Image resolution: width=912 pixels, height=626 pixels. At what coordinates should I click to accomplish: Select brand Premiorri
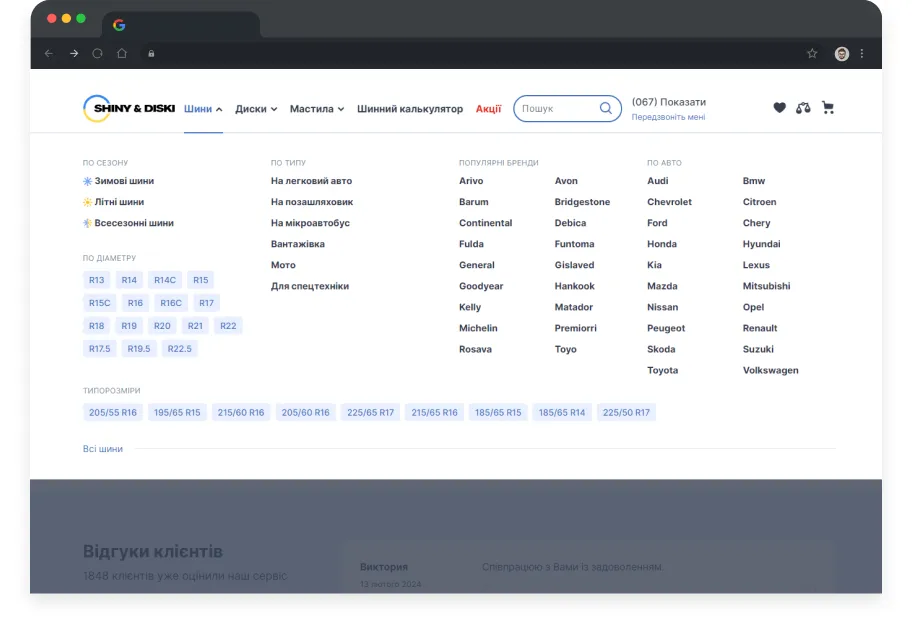576,328
